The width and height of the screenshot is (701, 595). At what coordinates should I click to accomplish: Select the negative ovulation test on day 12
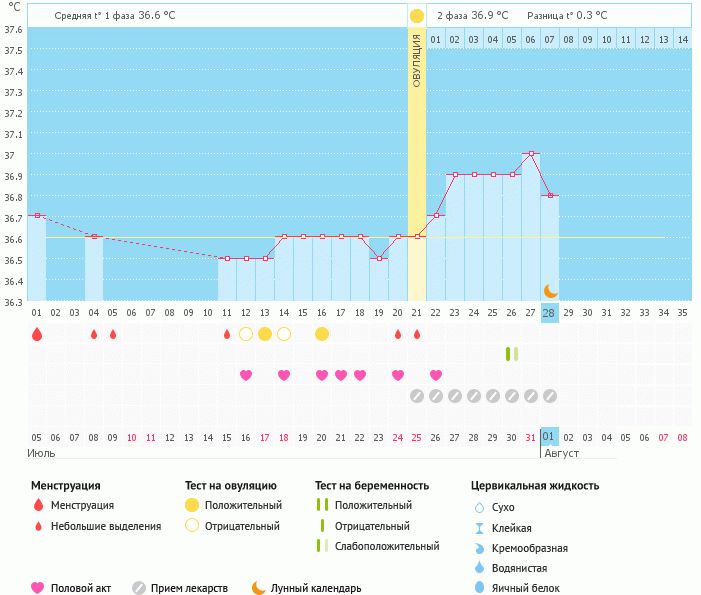click(246, 334)
